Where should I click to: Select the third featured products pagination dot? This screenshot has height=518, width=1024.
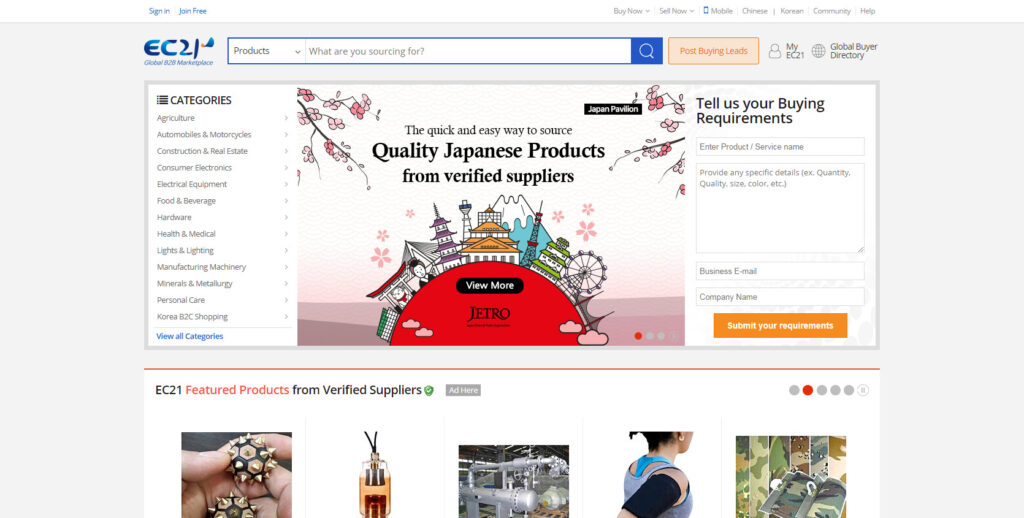822,390
